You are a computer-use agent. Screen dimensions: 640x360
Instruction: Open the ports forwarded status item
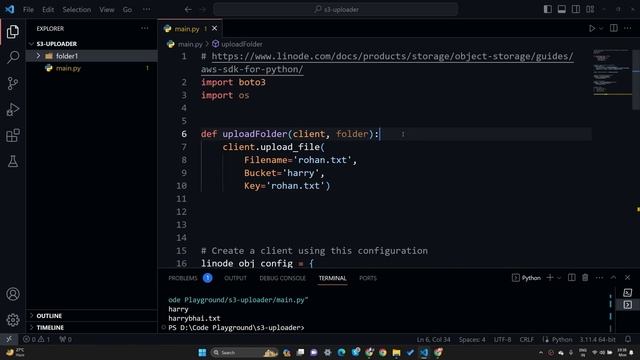[x=65, y=339]
